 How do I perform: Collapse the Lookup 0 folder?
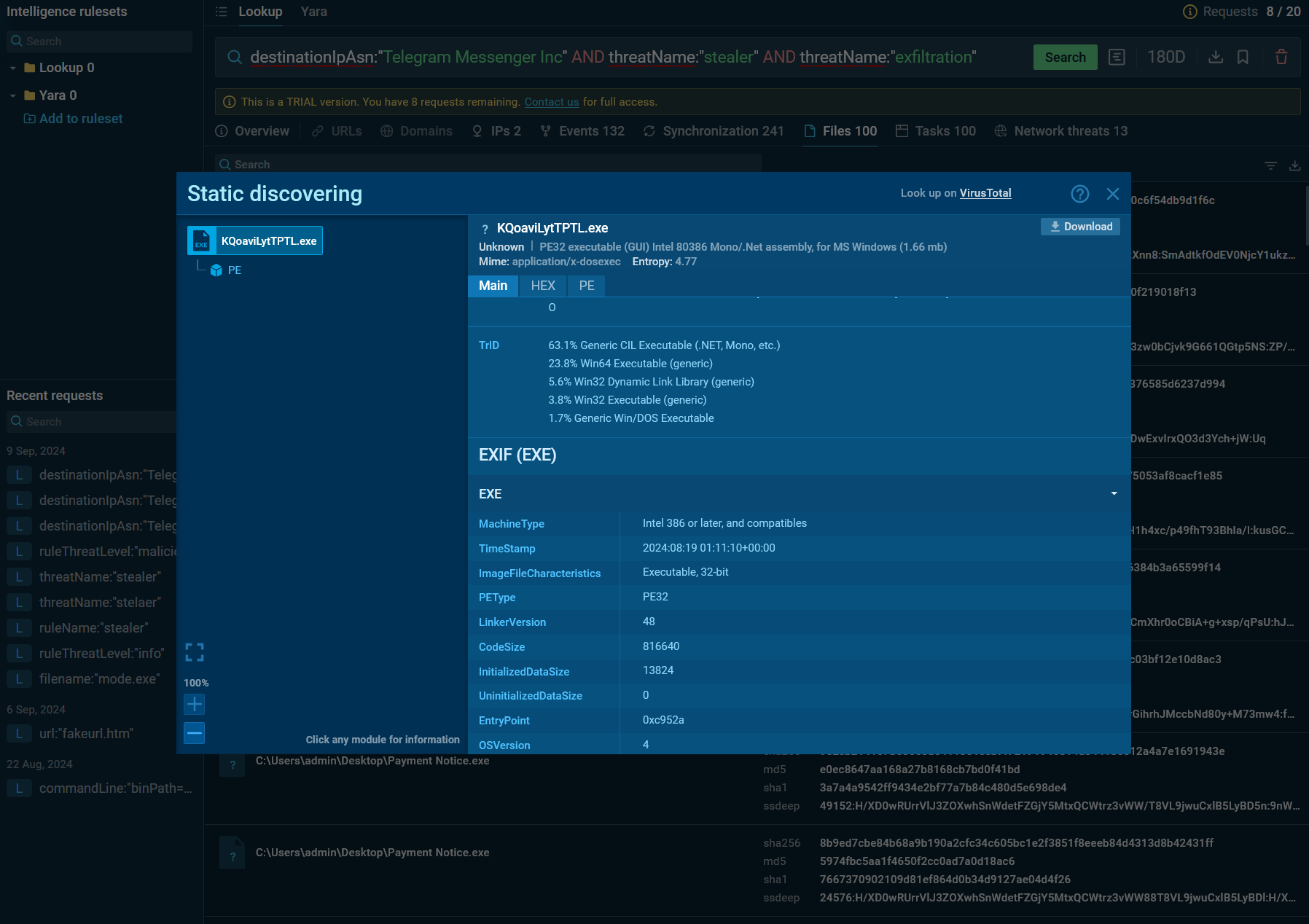tap(13, 68)
